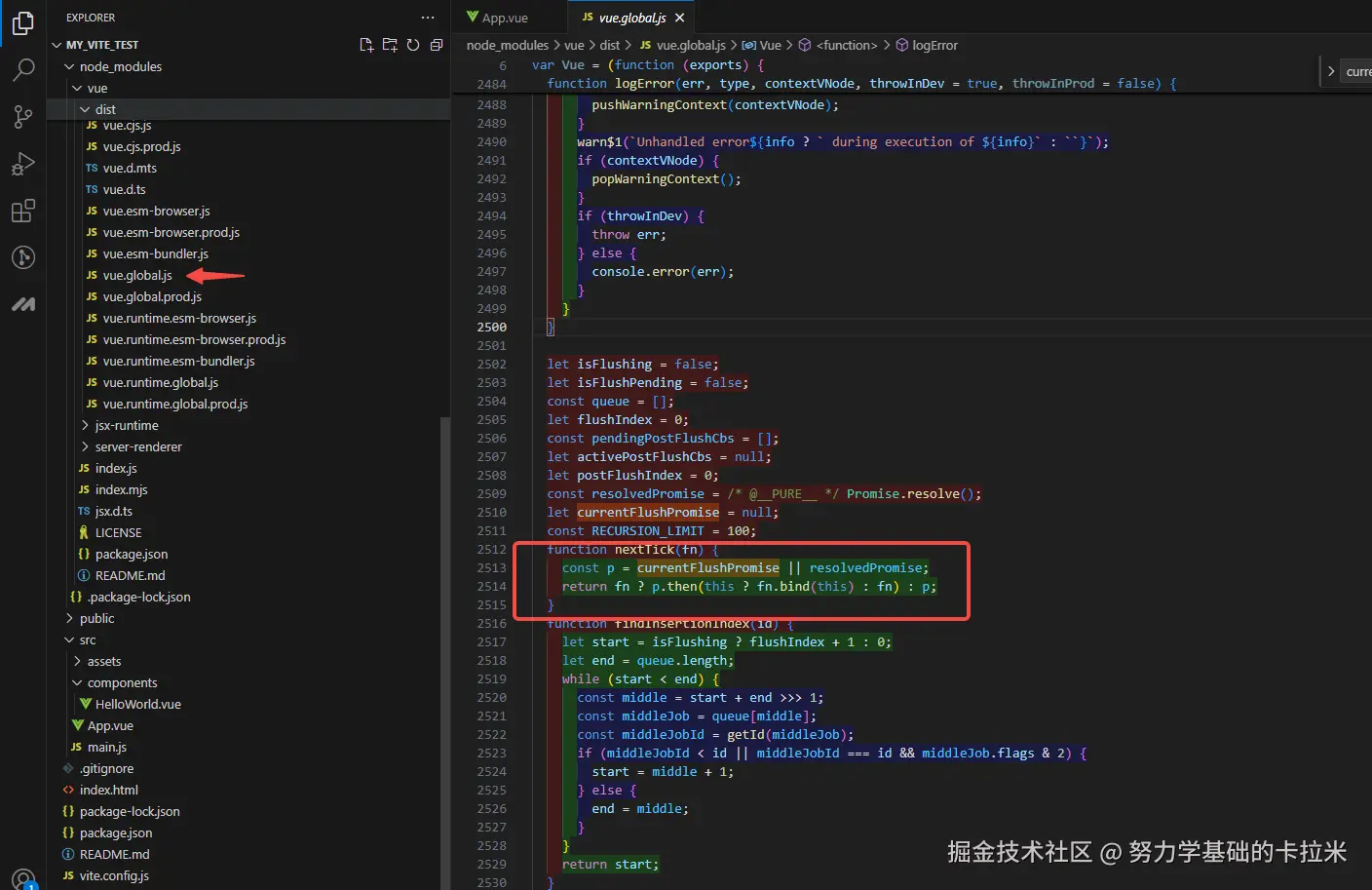Open the Run and Debug view
Screen dimensions: 1372x890
coord(23,164)
